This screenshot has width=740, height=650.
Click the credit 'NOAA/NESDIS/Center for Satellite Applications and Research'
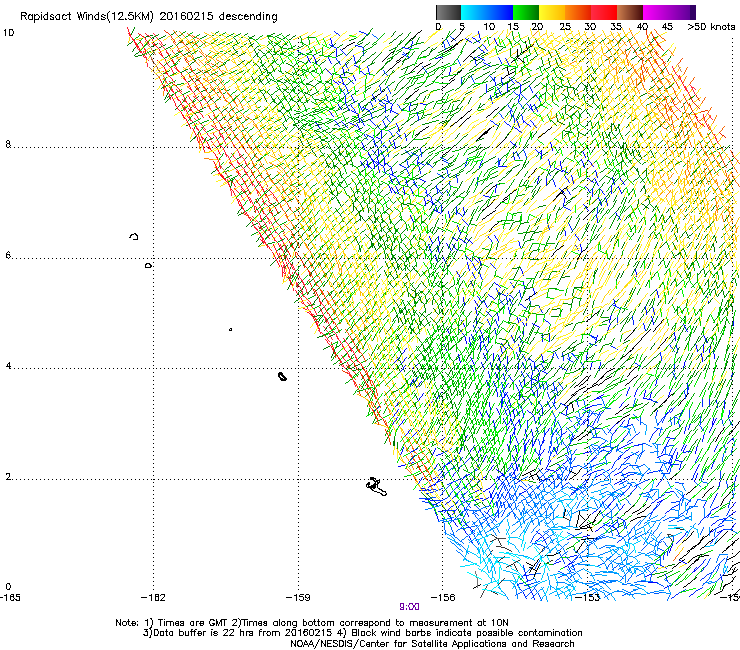pos(432,644)
